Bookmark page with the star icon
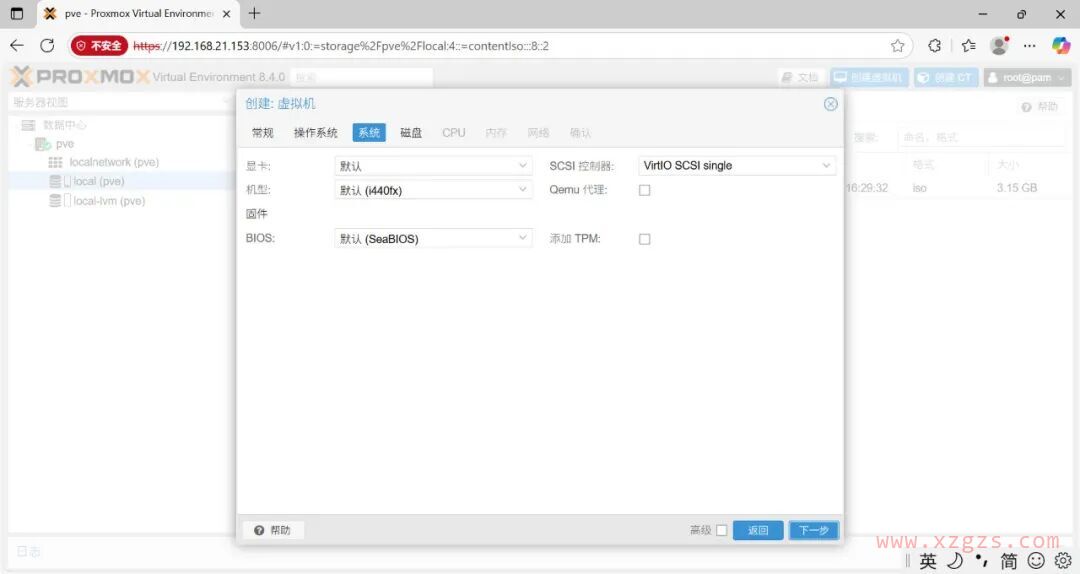This screenshot has width=1080, height=574. pyautogui.click(x=897, y=46)
